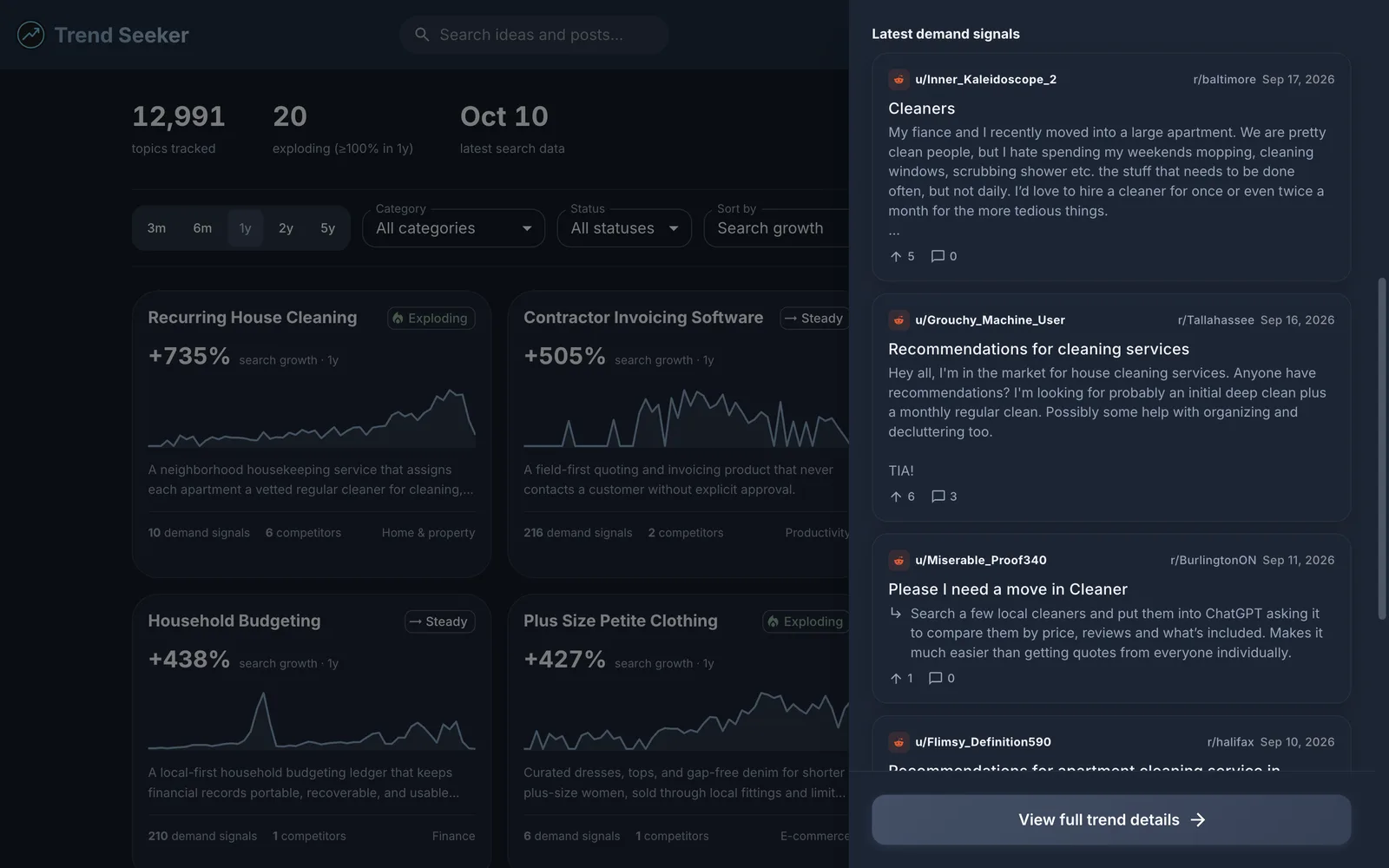The width and height of the screenshot is (1389, 868).
Task: Click the 6 competitors text
Action: click(303, 533)
